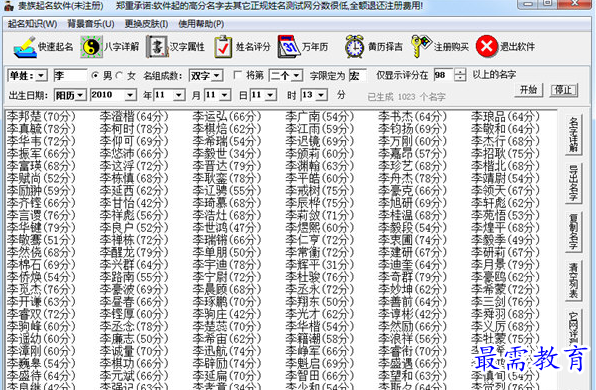Select name 李招耿(75分) in the list
The height and width of the screenshot is (390, 596).
pyautogui.click(x=505, y=154)
